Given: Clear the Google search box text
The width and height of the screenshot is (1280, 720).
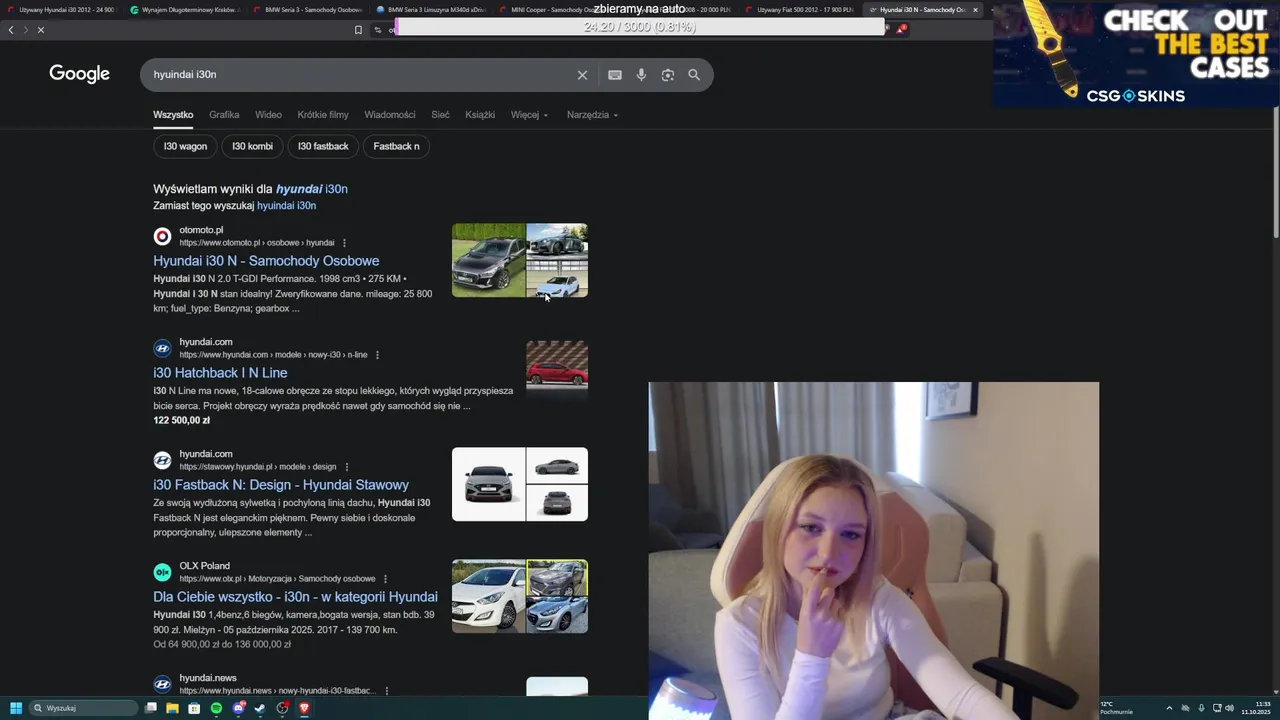Looking at the screenshot, I should pos(582,75).
